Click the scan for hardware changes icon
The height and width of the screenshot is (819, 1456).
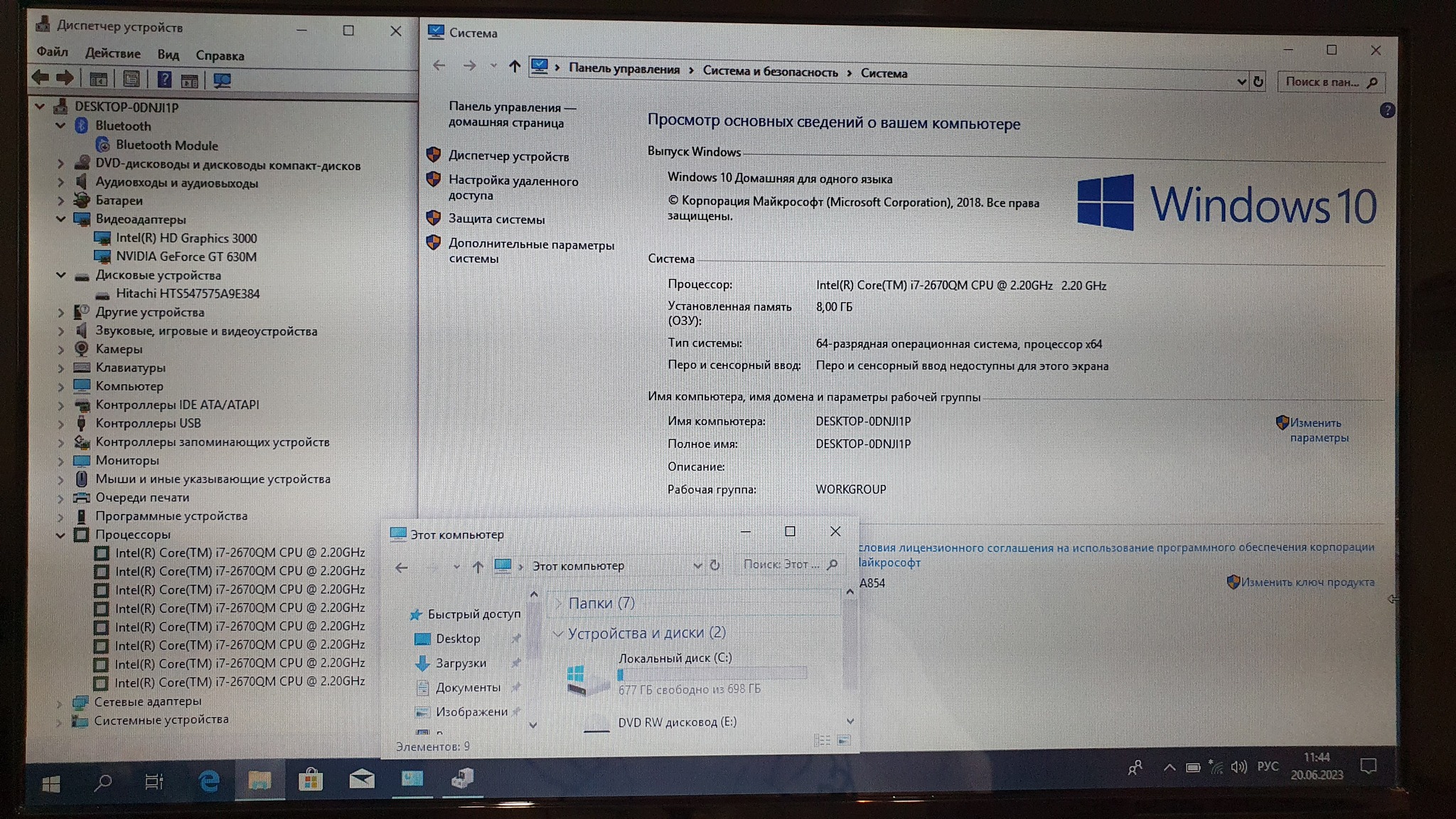[222, 80]
